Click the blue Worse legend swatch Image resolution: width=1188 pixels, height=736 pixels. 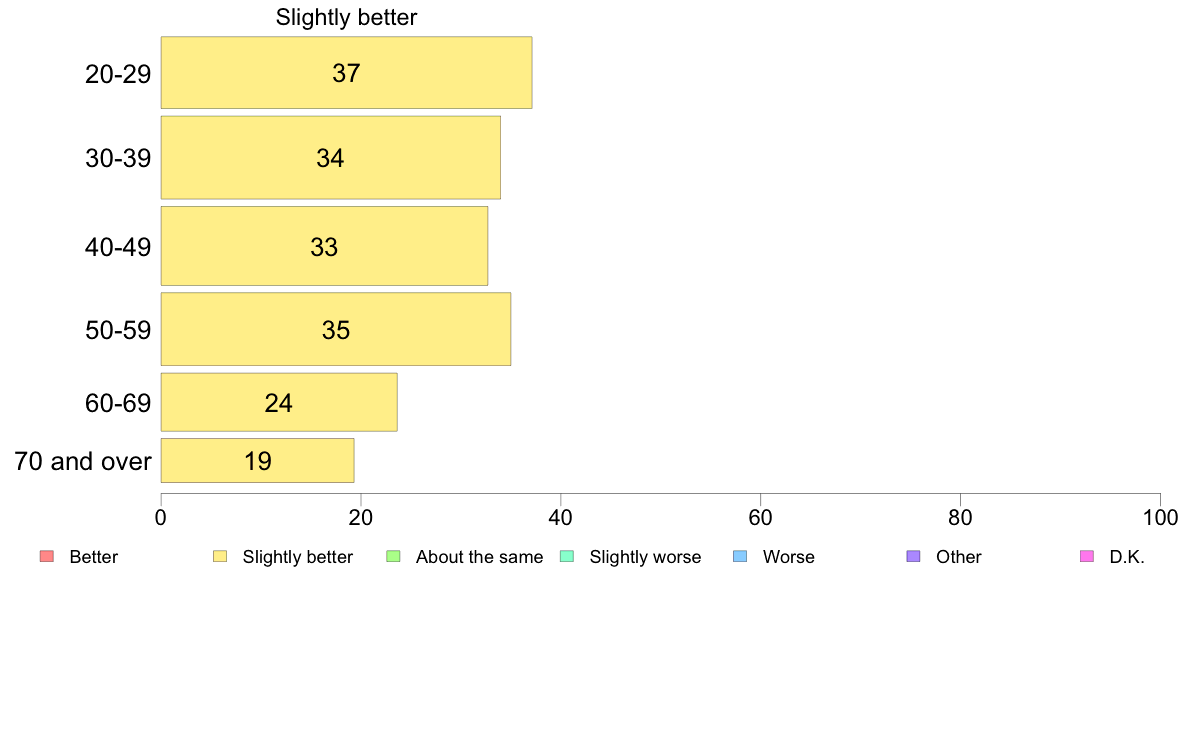tap(740, 557)
